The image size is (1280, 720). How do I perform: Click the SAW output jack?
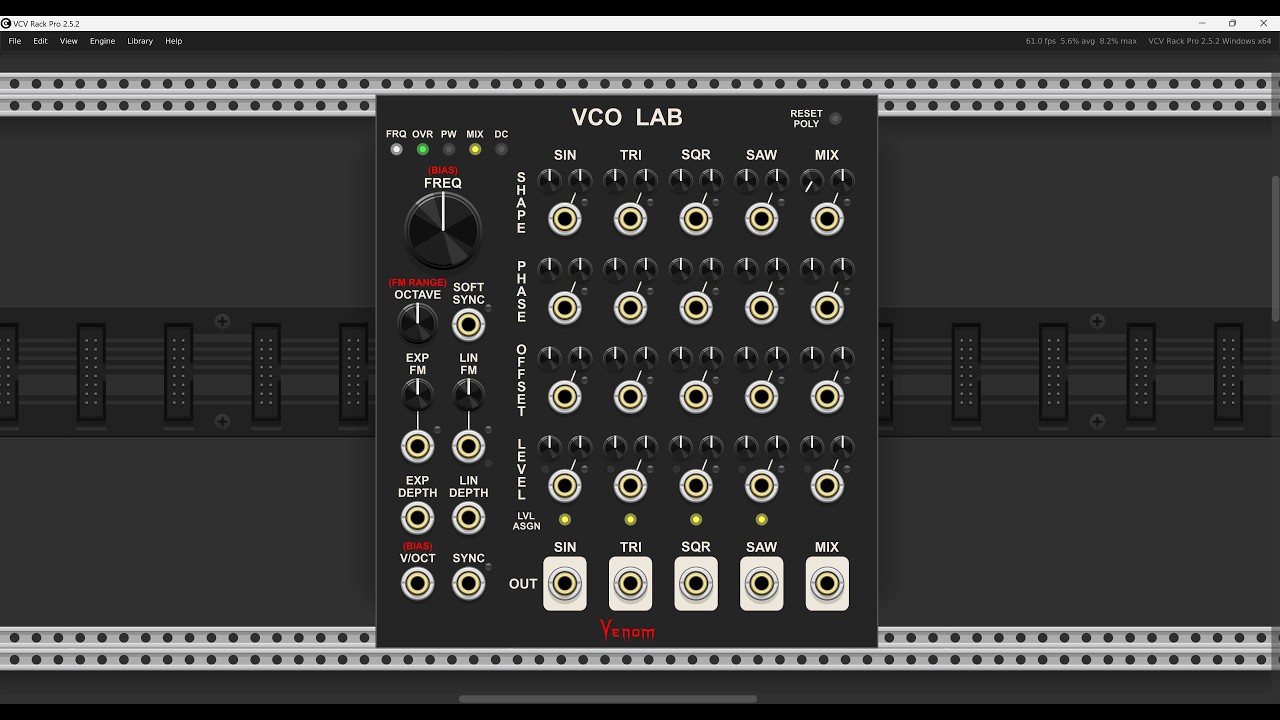[761, 584]
